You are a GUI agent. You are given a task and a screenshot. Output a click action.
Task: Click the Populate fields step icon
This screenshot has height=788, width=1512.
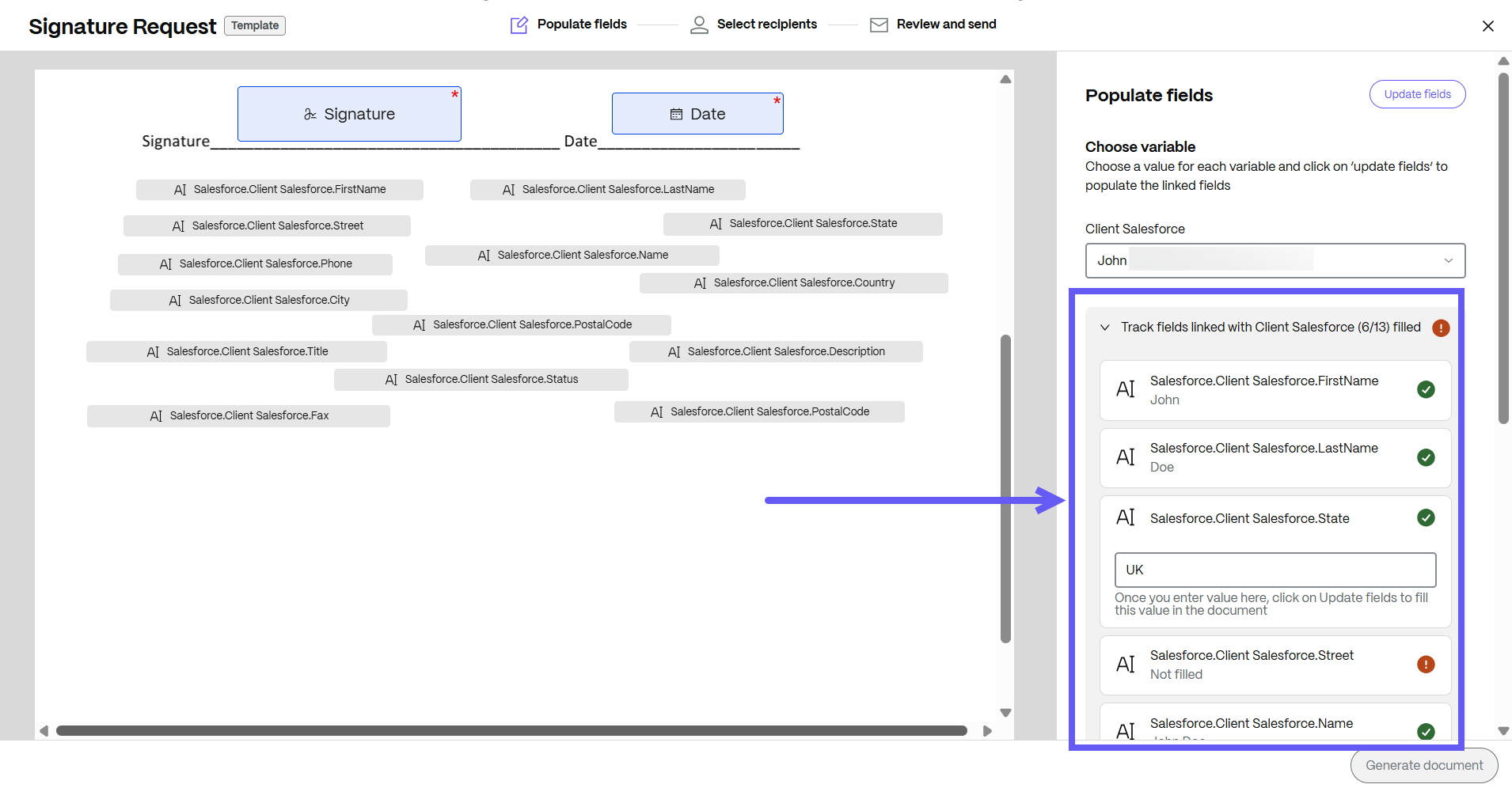pyautogui.click(x=519, y=25)
